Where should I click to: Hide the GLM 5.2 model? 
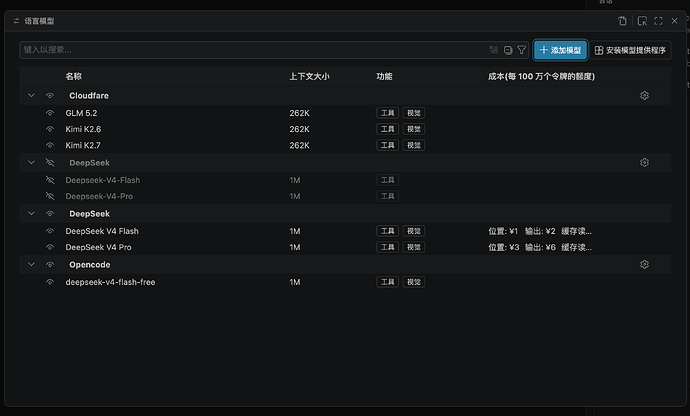50,113
